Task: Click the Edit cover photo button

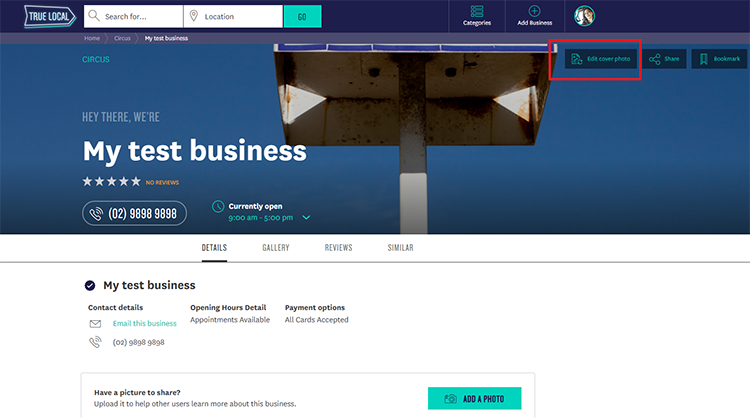Action: tap(601, 59)
